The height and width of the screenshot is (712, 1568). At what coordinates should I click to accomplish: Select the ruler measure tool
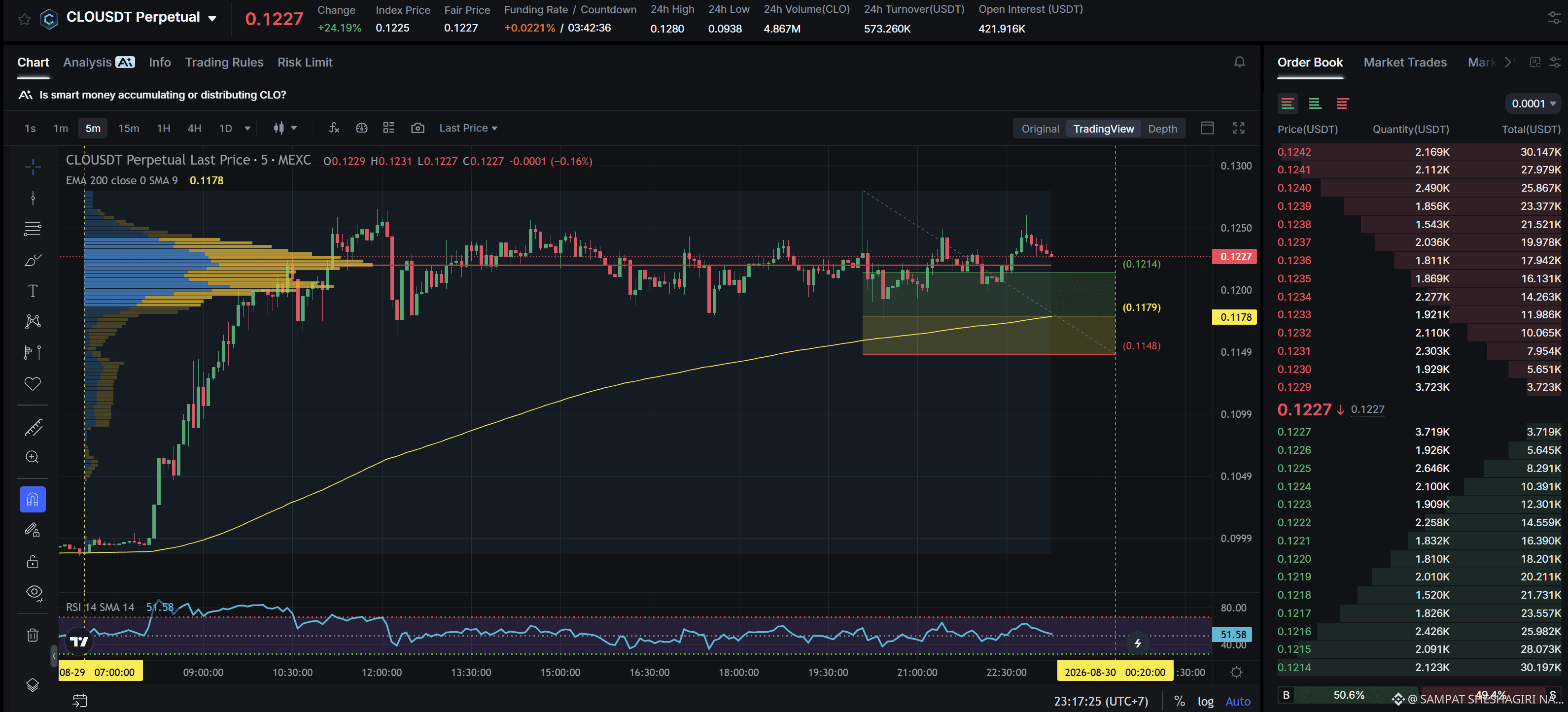point(33,427)
